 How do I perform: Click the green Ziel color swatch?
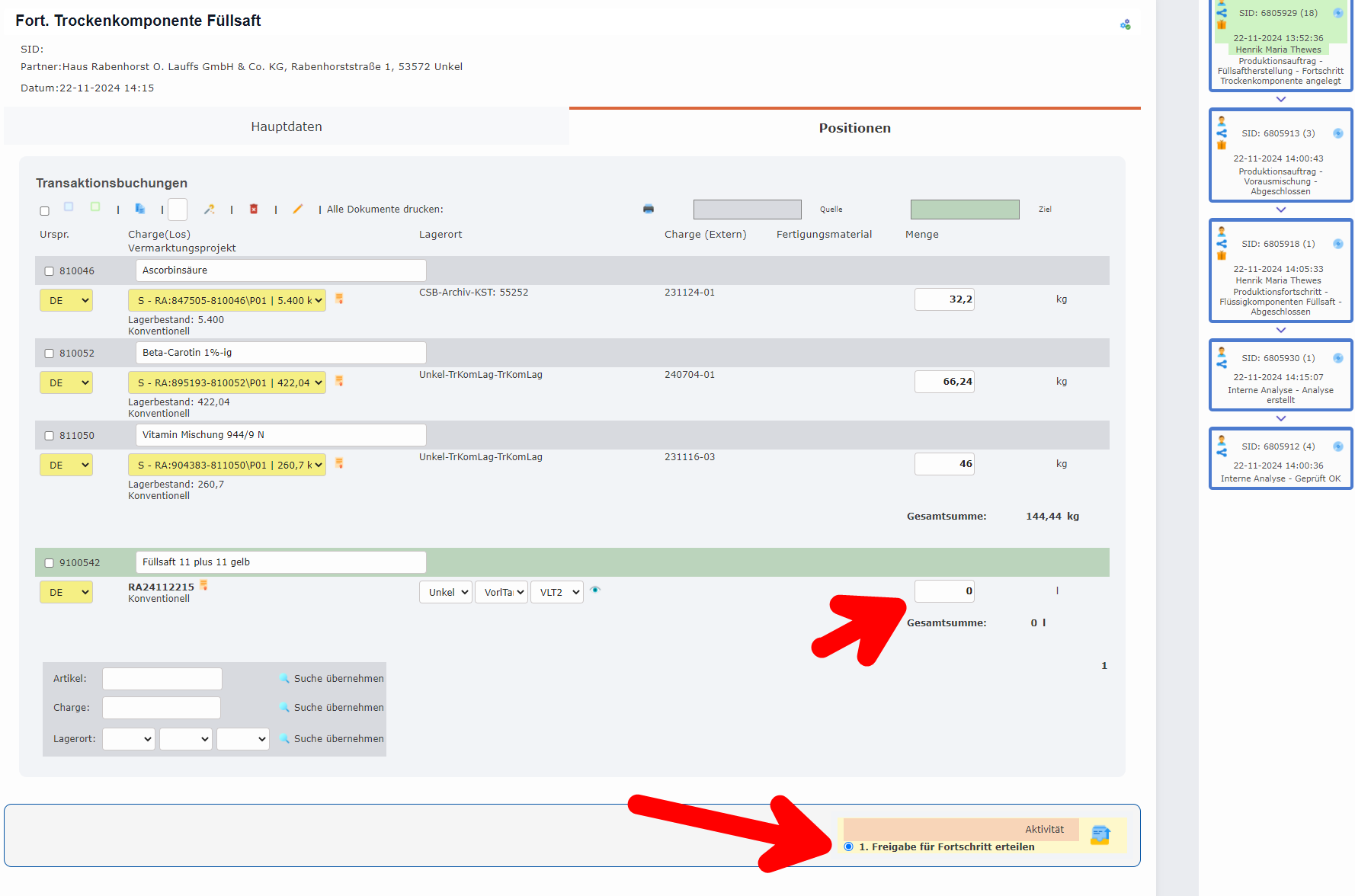coord(965,210)
